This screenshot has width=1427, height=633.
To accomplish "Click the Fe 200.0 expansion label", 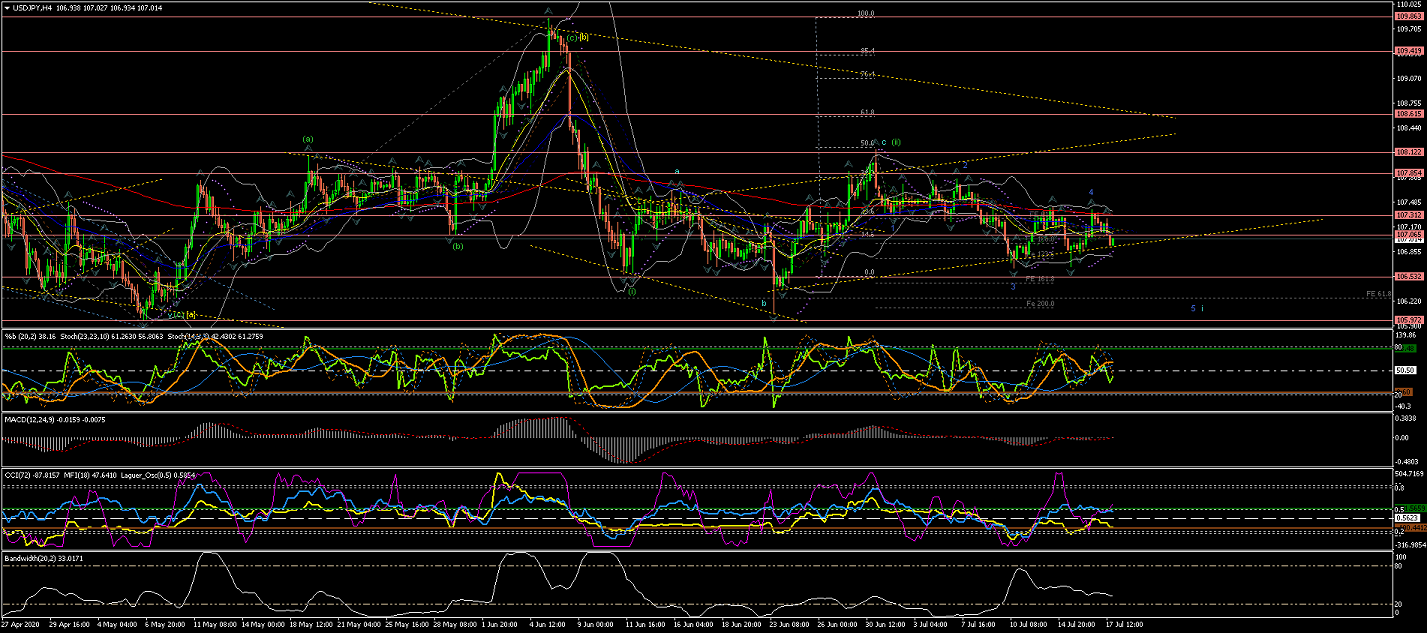I will [1039, 303].
